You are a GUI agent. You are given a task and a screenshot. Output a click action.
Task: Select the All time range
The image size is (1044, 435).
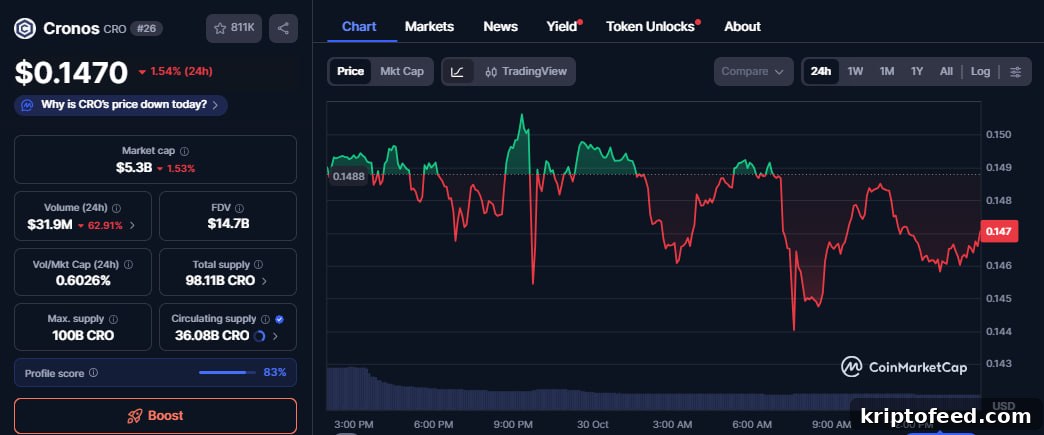click(946, 71)
